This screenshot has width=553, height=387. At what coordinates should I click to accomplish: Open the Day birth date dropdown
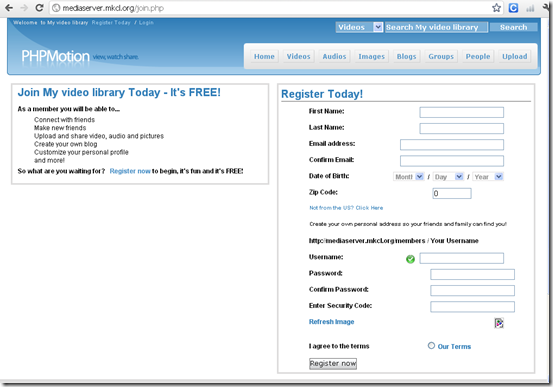pos(448,177)
